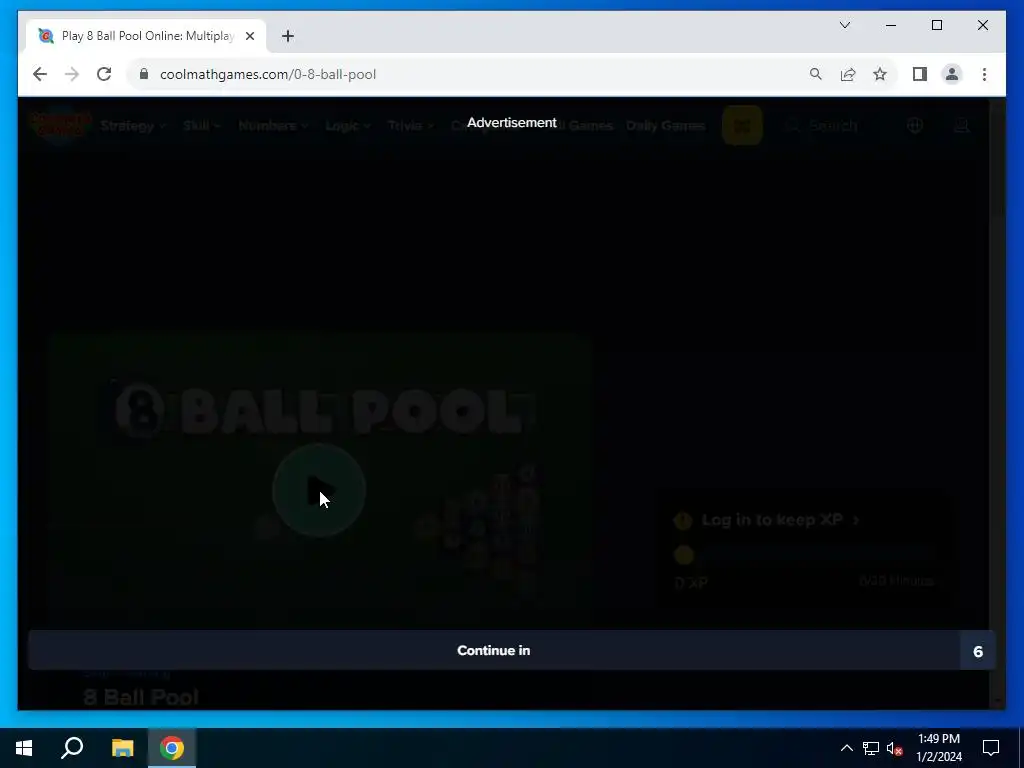The height and width of the screenshot is (768, 1024).
Task: Open the Windows Start menu
Action: [x=24, y=748]
